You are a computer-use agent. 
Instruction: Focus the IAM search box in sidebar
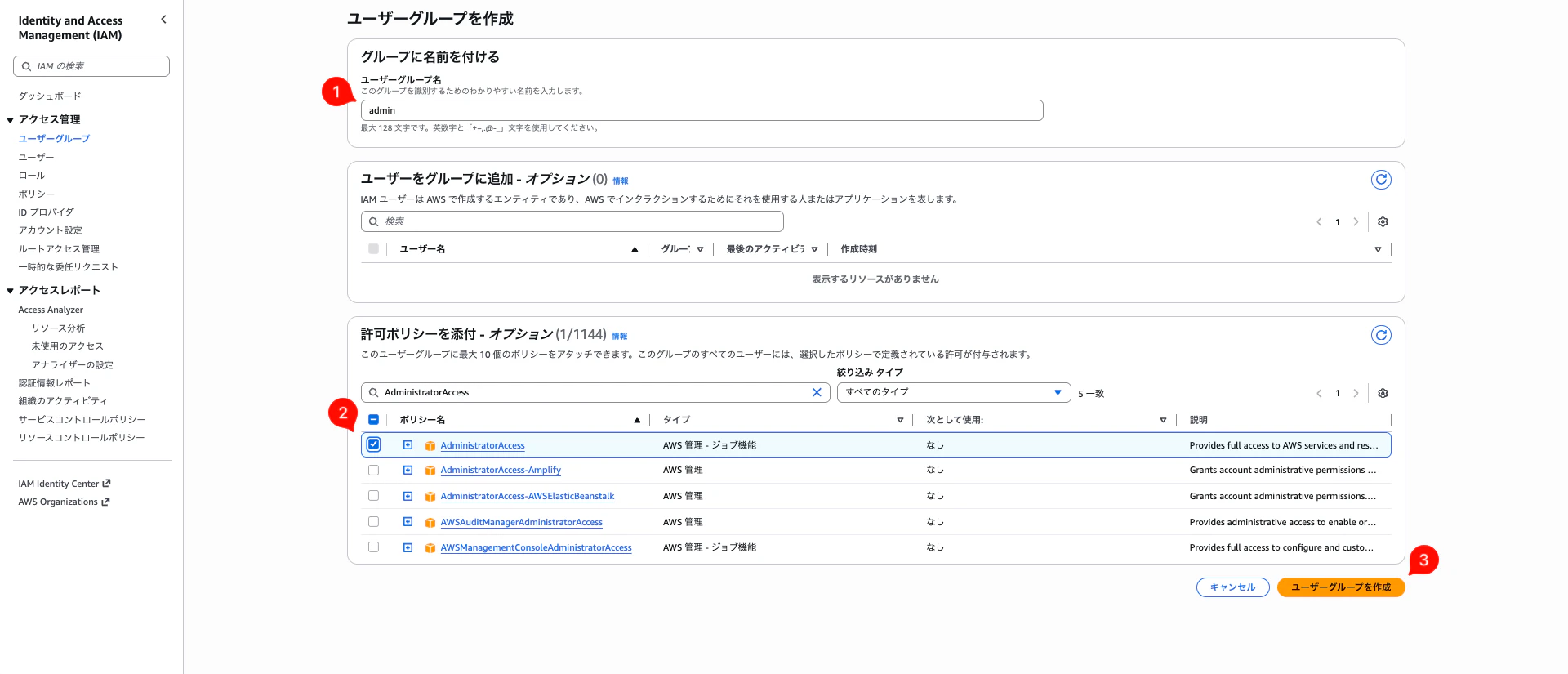coord(91,66)
